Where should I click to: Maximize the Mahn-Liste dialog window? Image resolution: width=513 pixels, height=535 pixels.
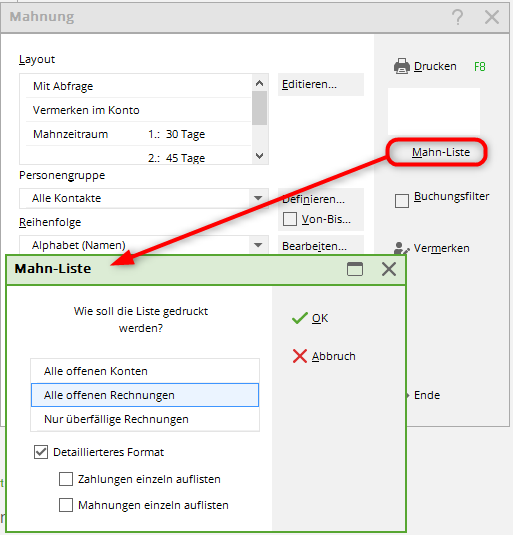355,269
